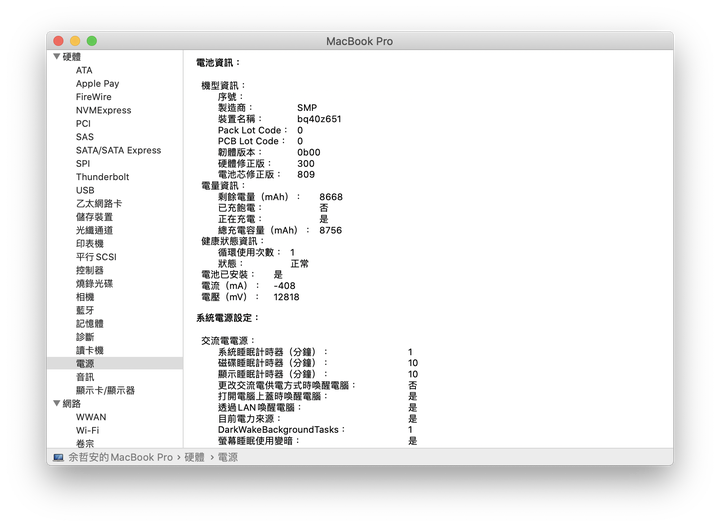Click the 系統睡眠計時器 row label
This screenshot has width=720, height=527.
[273, 352]
